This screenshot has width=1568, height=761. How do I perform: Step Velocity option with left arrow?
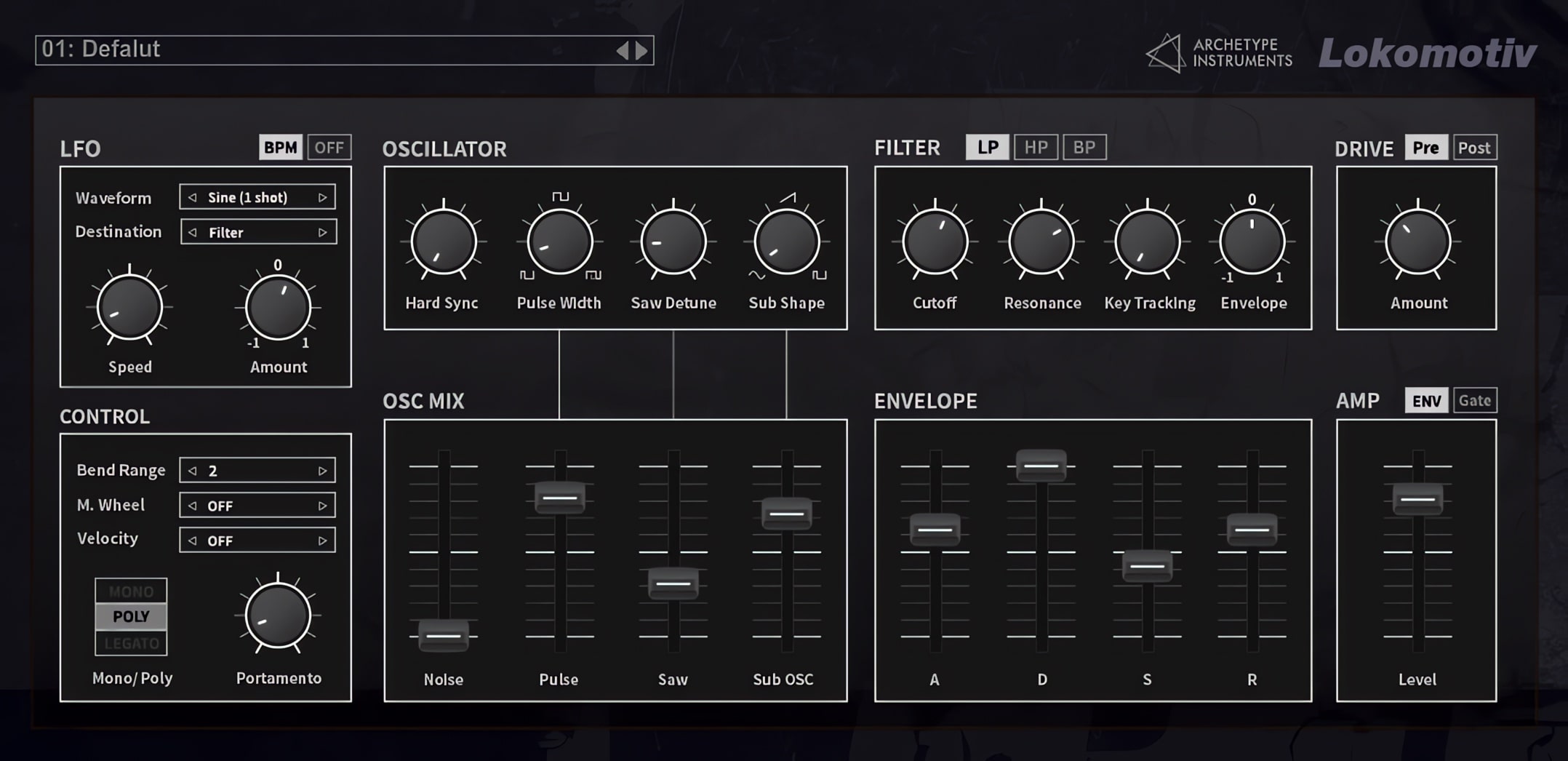[193, 541]
